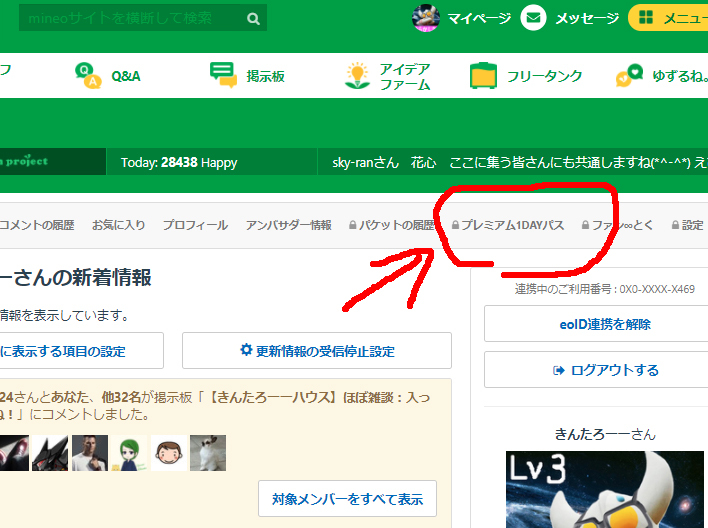Open アンバサダー情報 tab
Screen dimensions: 708x528
tap(288, 225)
